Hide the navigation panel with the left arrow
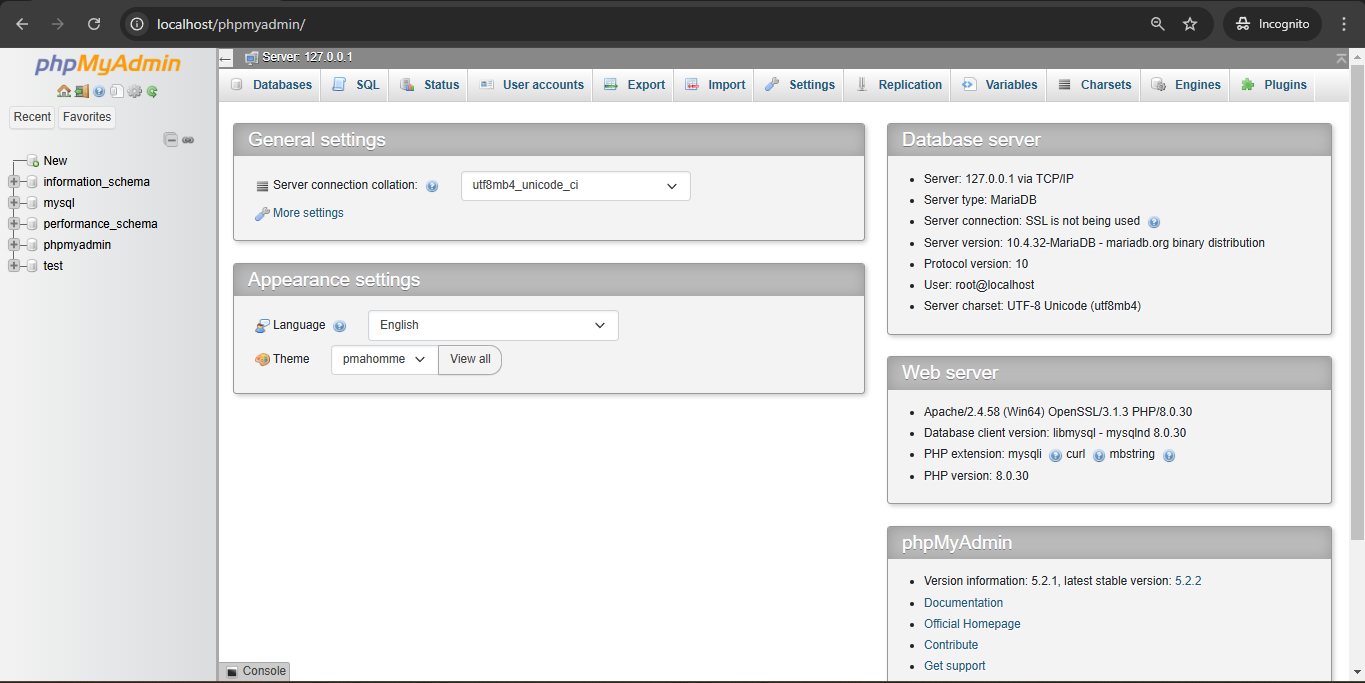The width and height of the screenshot is (1365, 683). pos(225,59)
